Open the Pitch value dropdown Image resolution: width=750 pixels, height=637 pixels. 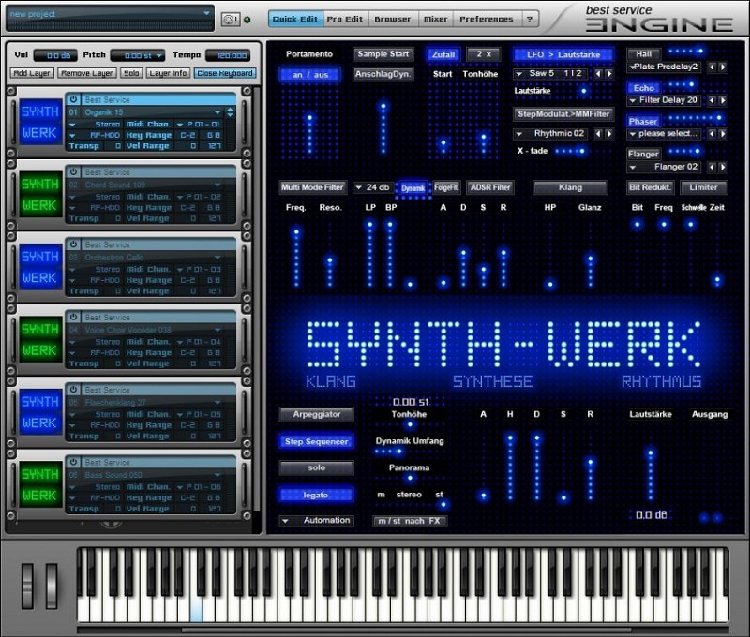[159, 55]
